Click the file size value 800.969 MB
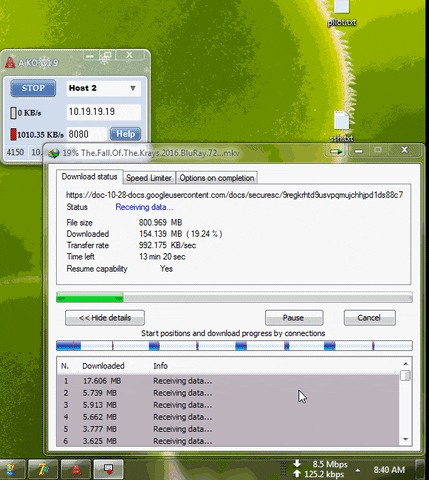The image size is (429, 480). click(x=160, y=222)
